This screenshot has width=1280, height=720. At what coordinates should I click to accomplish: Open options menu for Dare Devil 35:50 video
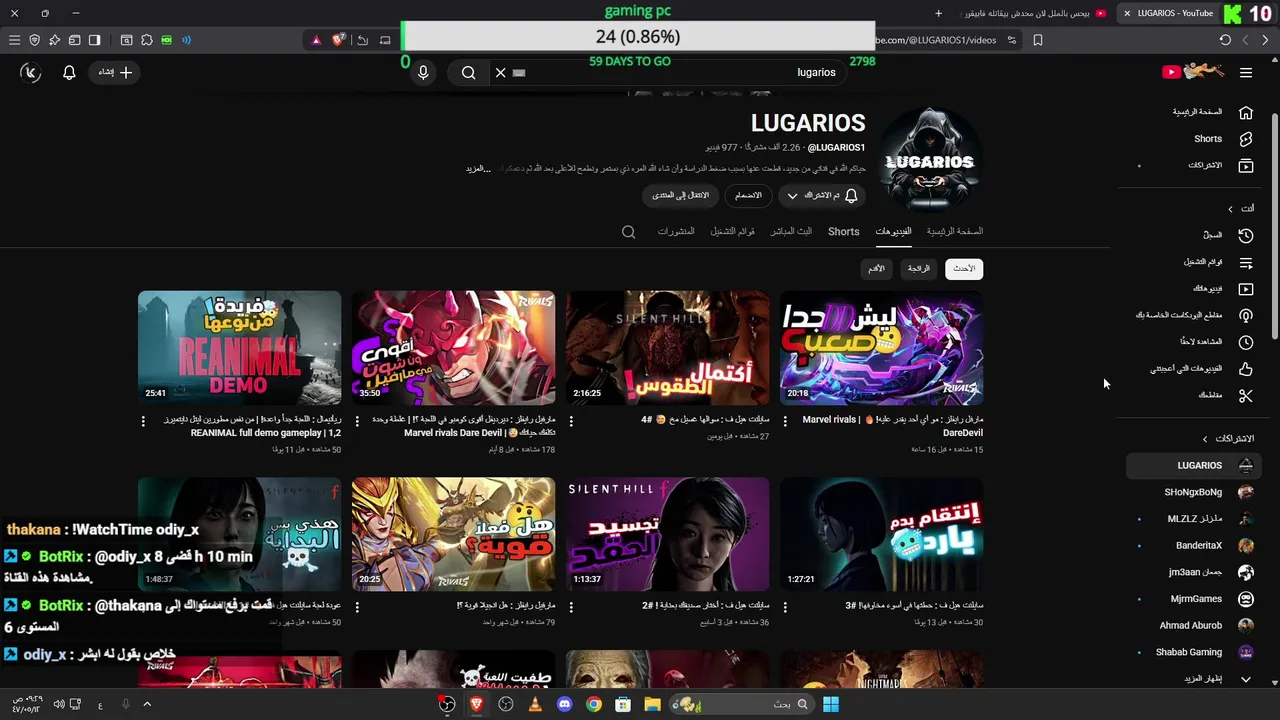(357, 422)
